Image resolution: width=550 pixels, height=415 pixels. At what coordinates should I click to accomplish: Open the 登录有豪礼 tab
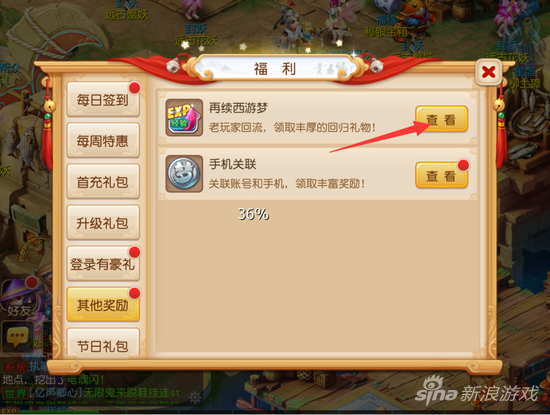pyautogui.click(x=103, y=264)
